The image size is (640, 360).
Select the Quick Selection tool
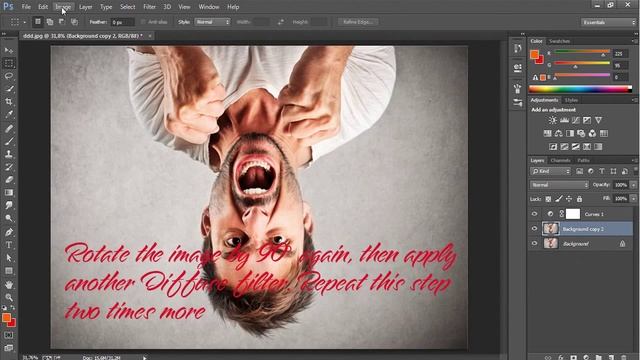pyautogui.click(x=9, y=89)
